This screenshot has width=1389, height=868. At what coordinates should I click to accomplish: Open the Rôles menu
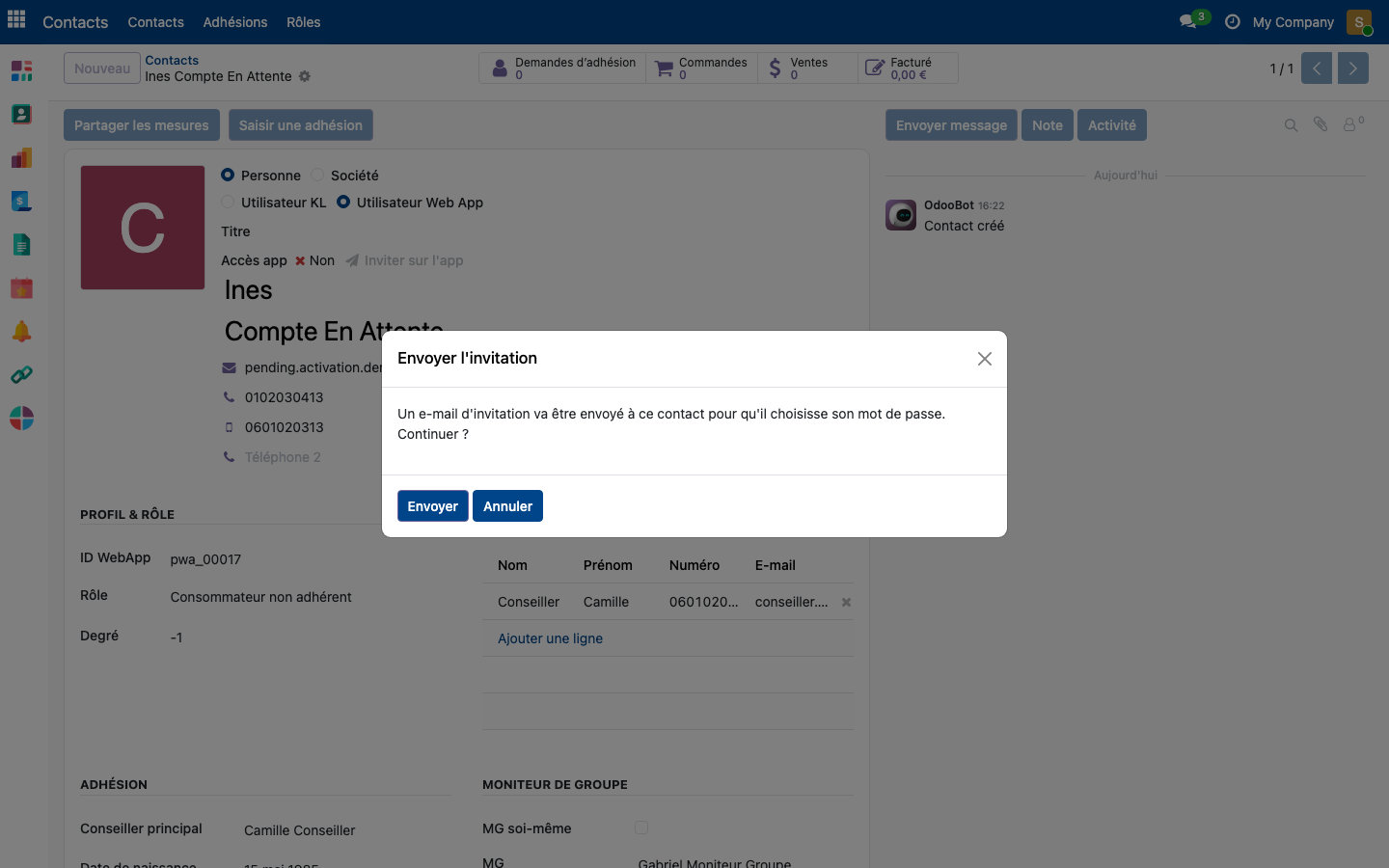point(304,21)
